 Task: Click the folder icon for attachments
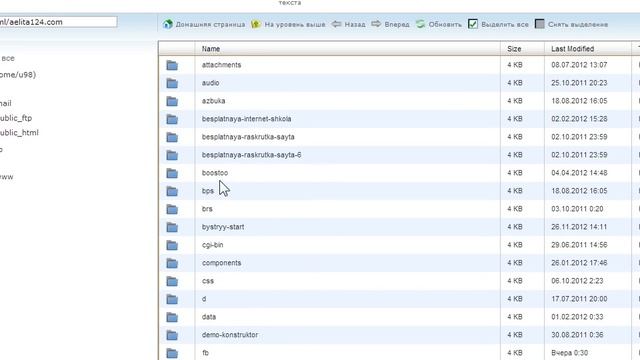click(x=172, y=65)
